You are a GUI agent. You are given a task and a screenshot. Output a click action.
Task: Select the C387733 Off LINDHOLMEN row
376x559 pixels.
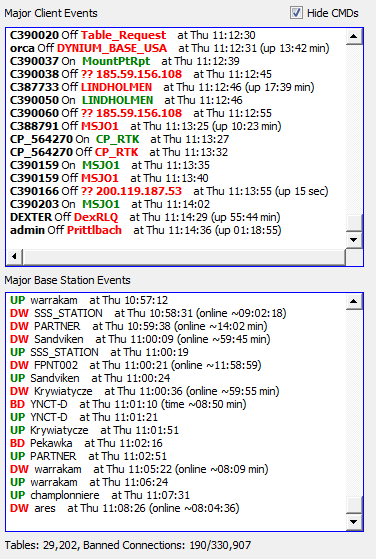tap(162, 87)
